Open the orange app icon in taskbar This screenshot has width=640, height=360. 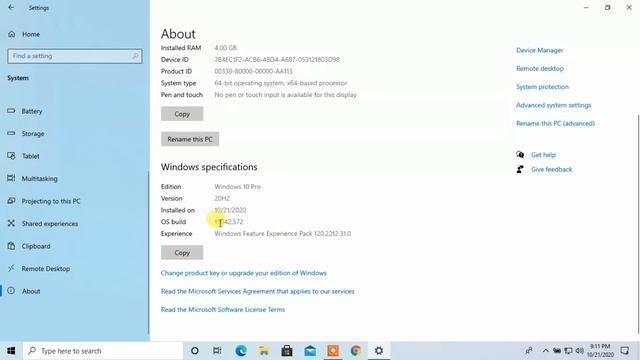pos(333,351)
